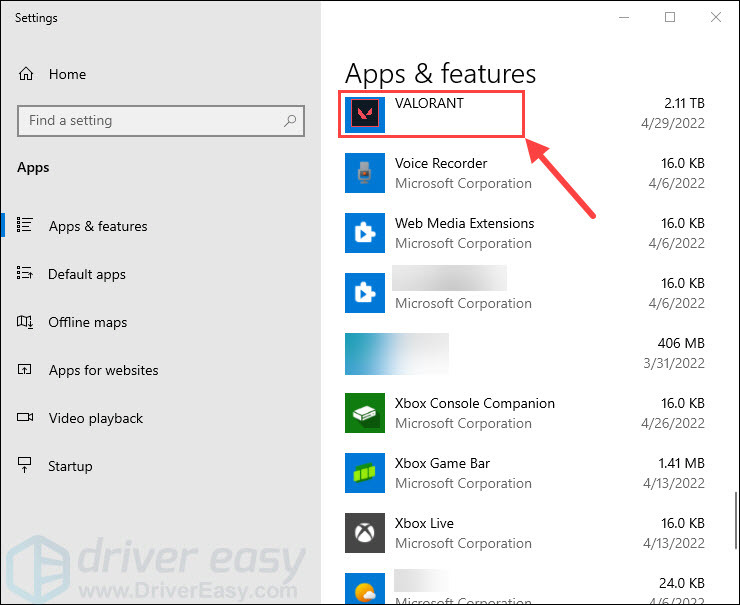Close the Settings window
740x605 pixels.
[x=715, y=17]
